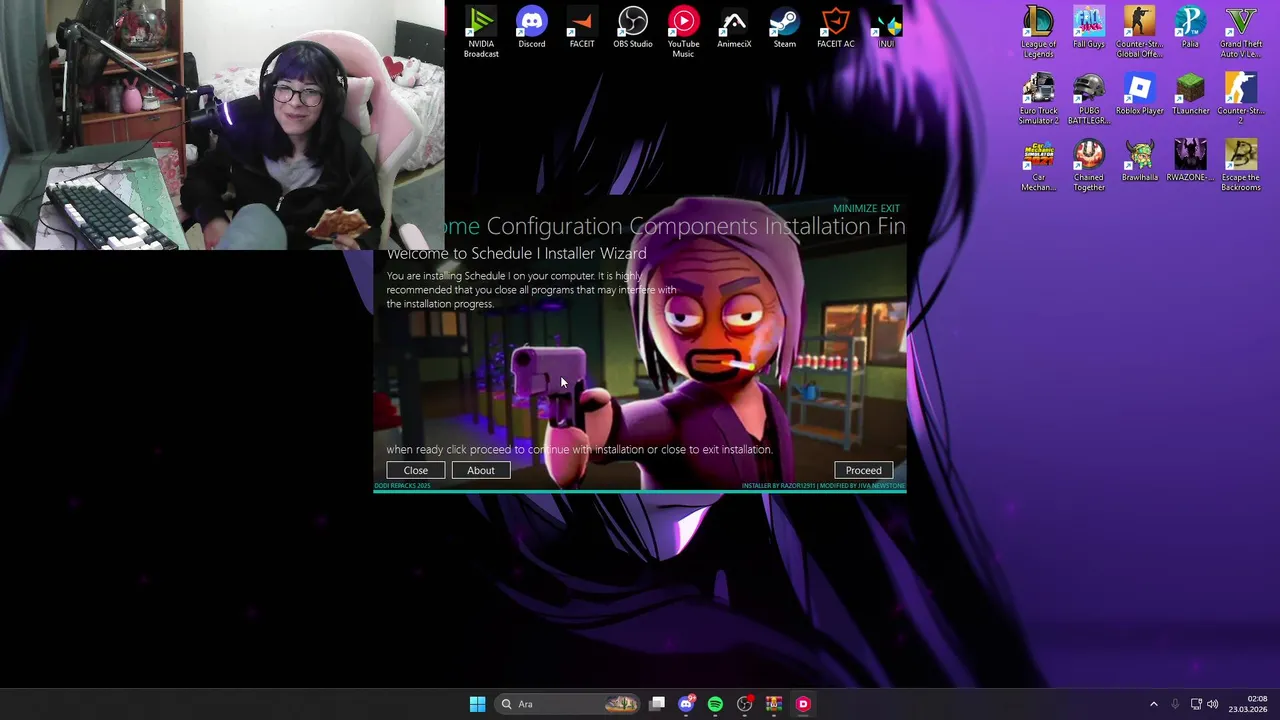Open Discord from the taskbar

click(686, 704)
